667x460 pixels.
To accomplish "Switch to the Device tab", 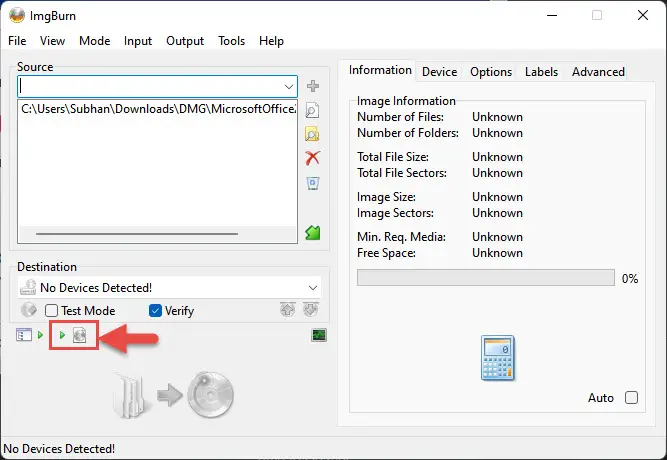I will click(439, 72).
